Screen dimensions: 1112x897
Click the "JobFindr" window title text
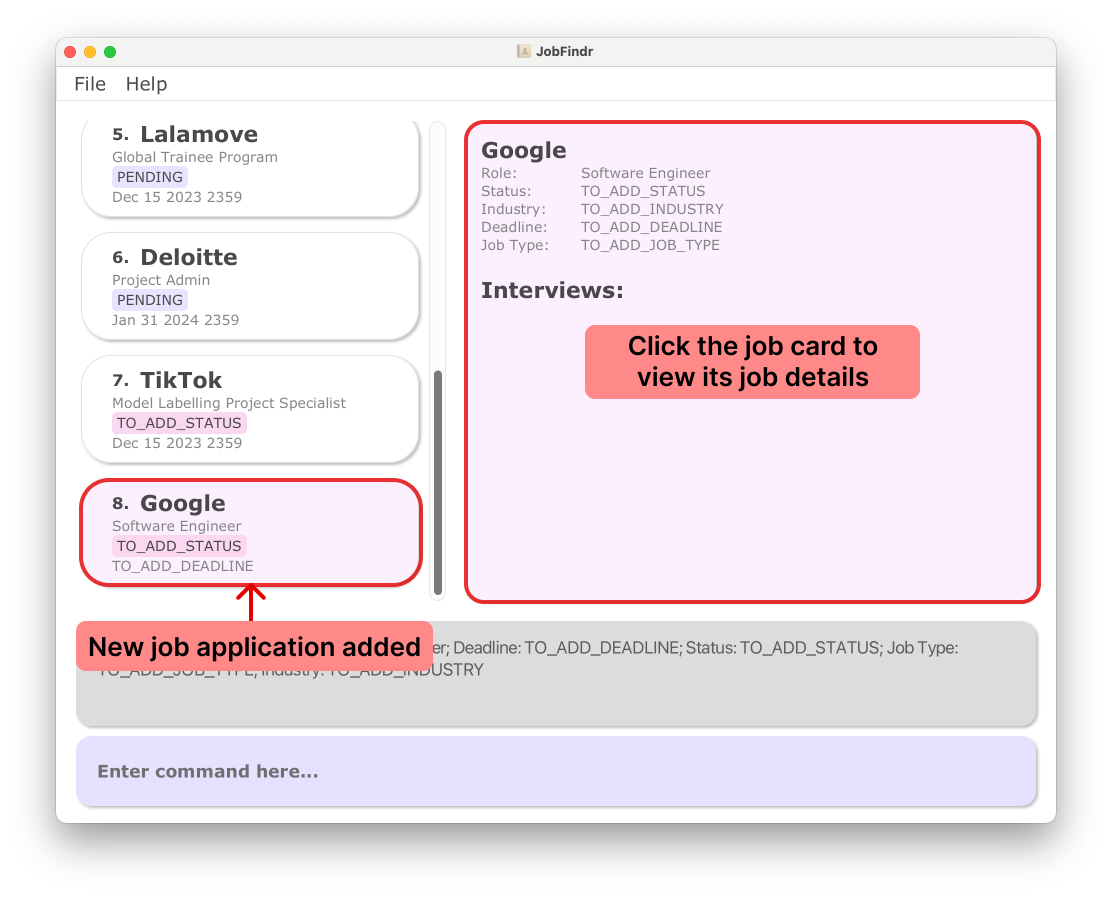pyautogui.click(x=565, y=51)
